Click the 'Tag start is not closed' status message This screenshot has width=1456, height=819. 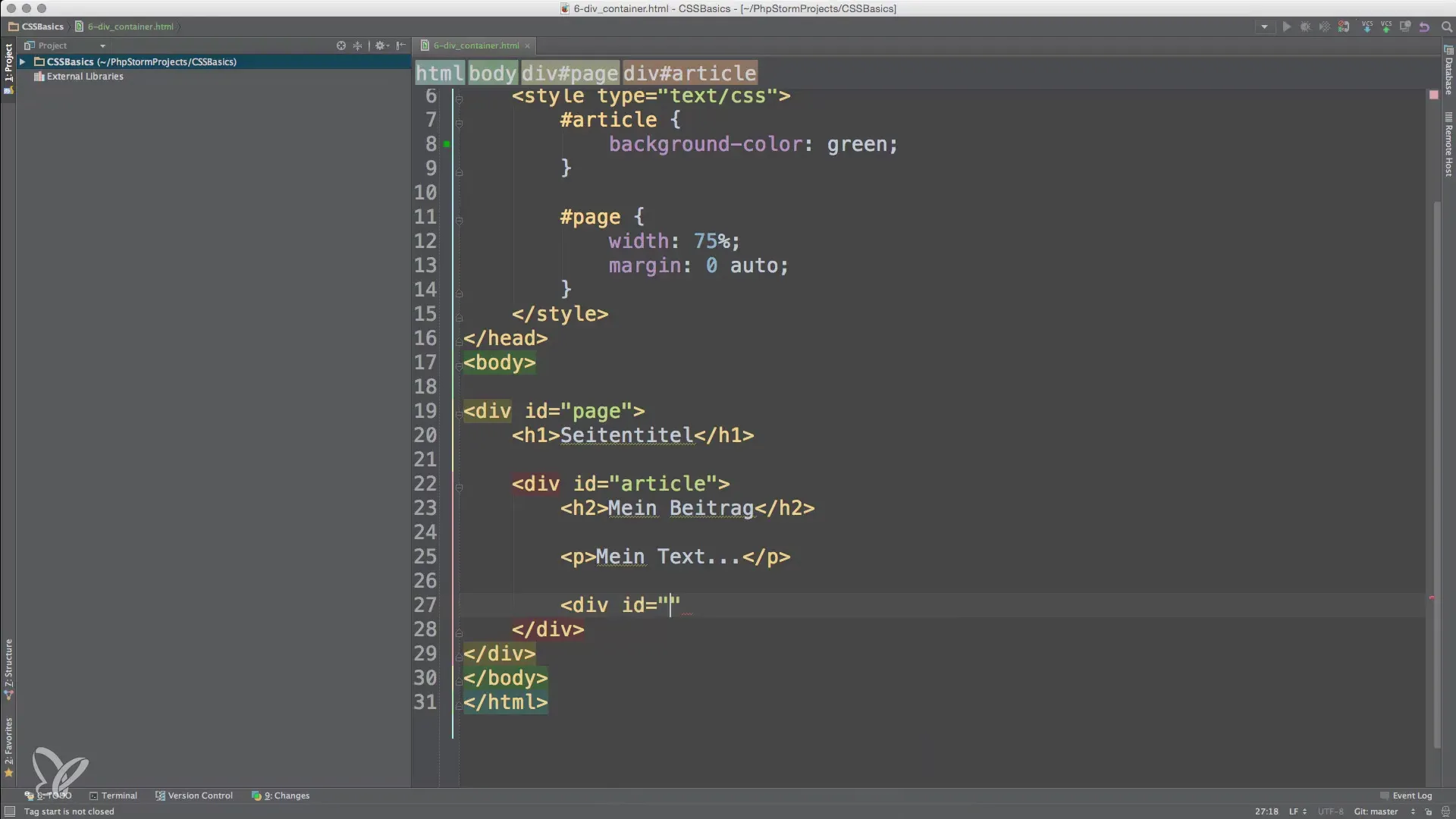click(x=69, y=811)
